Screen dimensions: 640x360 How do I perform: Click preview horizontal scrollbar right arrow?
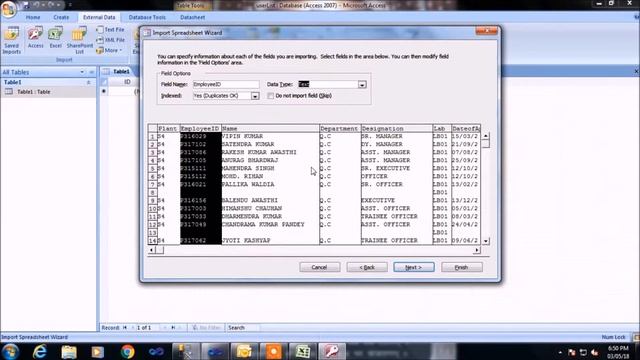476,250
